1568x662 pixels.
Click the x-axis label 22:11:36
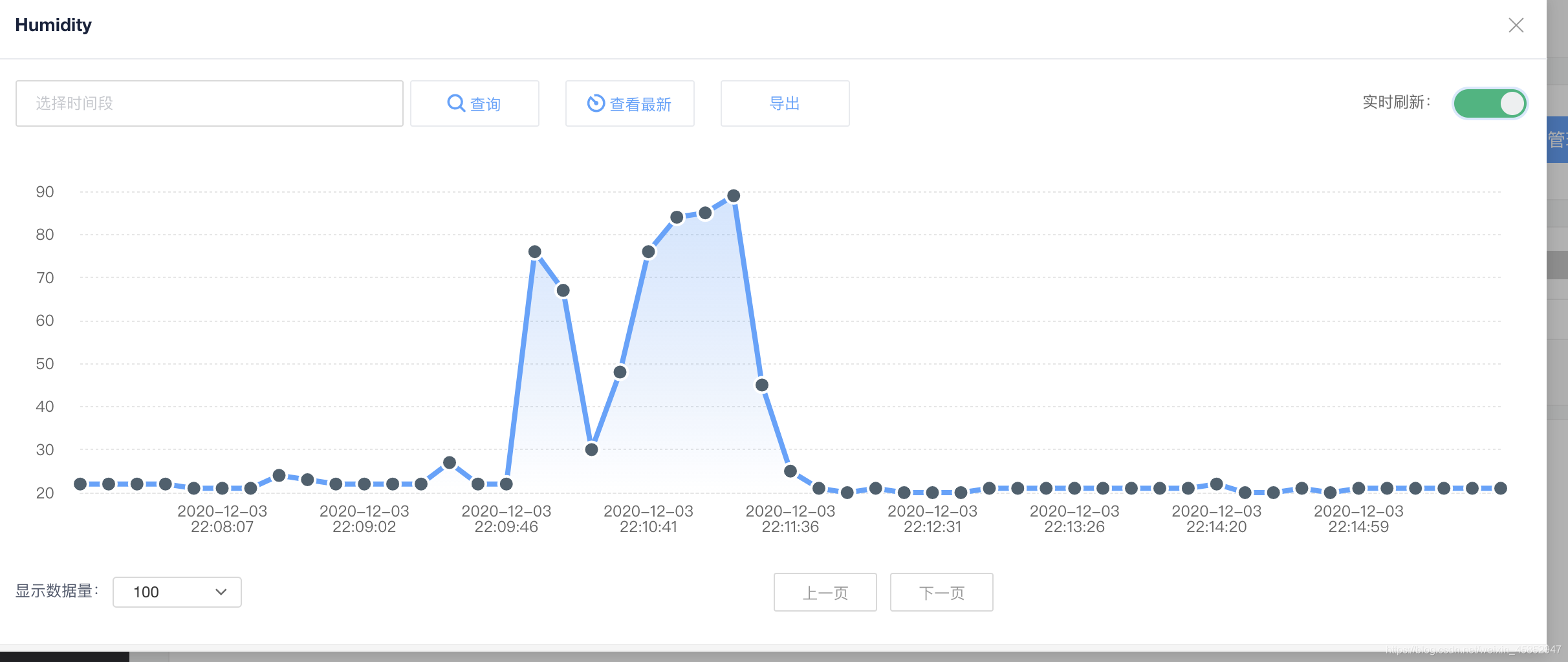click(790, 519)
